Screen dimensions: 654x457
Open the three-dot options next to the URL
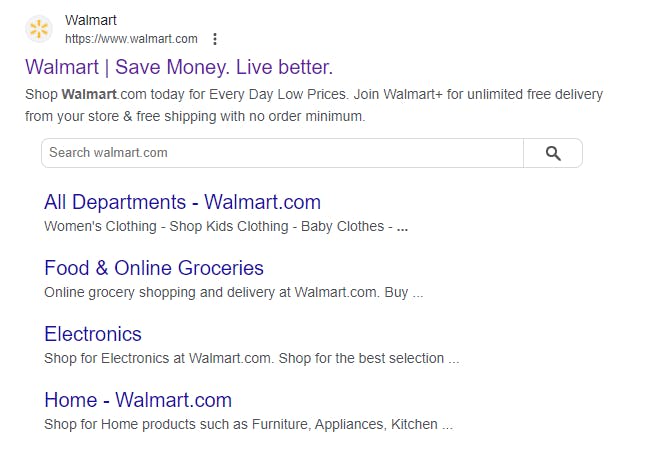click(215, 39)
